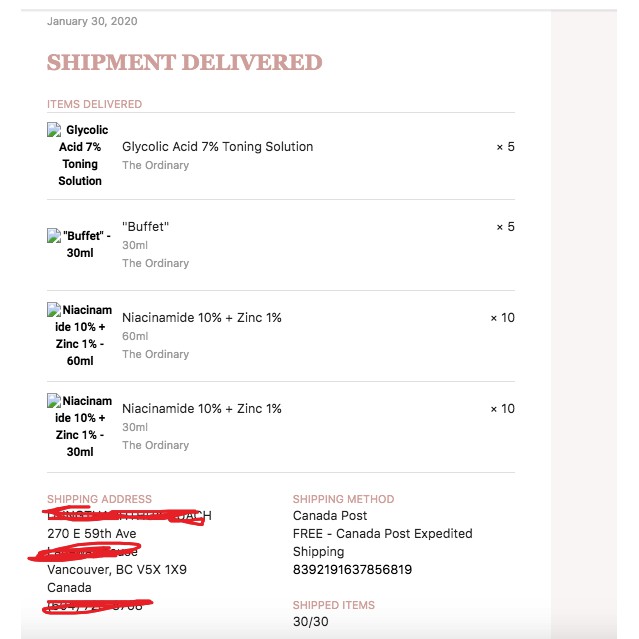Click the × 10 quantity for Niacinamide 60ml
This screenshot has height=639, width=639.
[502, 318]
